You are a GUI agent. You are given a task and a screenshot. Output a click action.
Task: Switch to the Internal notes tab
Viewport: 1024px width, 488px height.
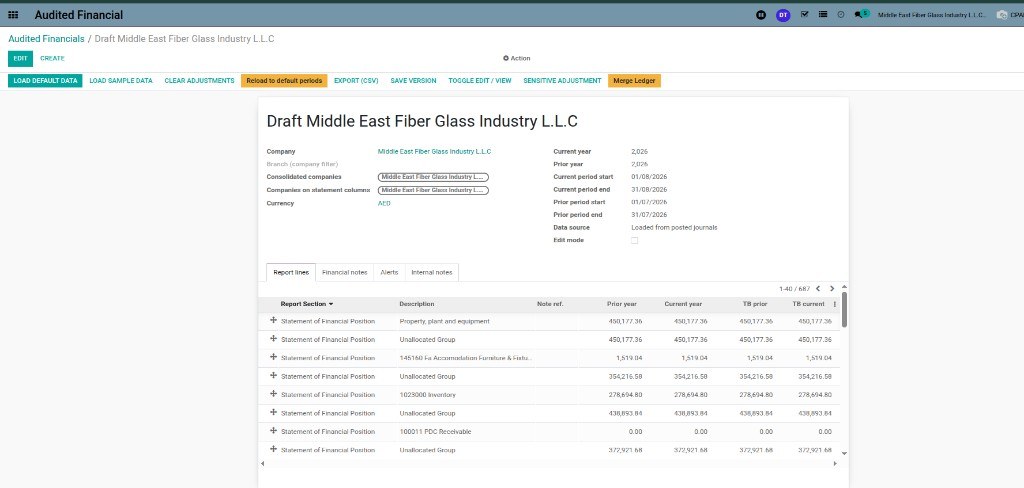(432, 272)
